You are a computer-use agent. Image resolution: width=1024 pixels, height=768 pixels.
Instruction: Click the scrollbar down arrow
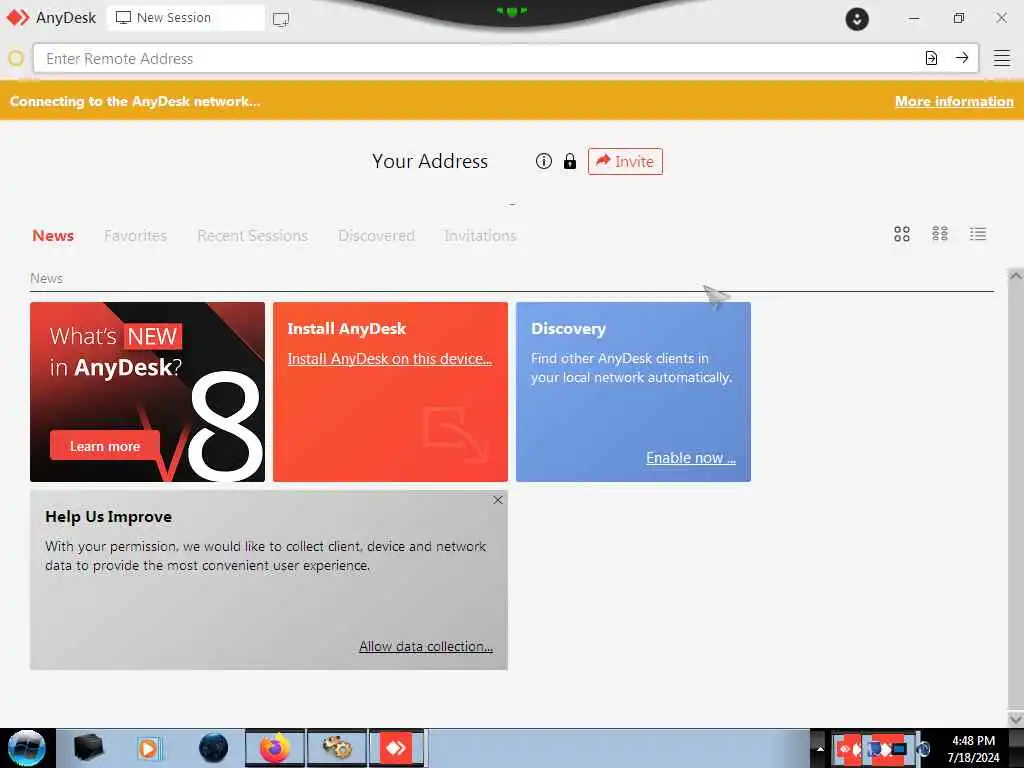[x=1016, y=719]
